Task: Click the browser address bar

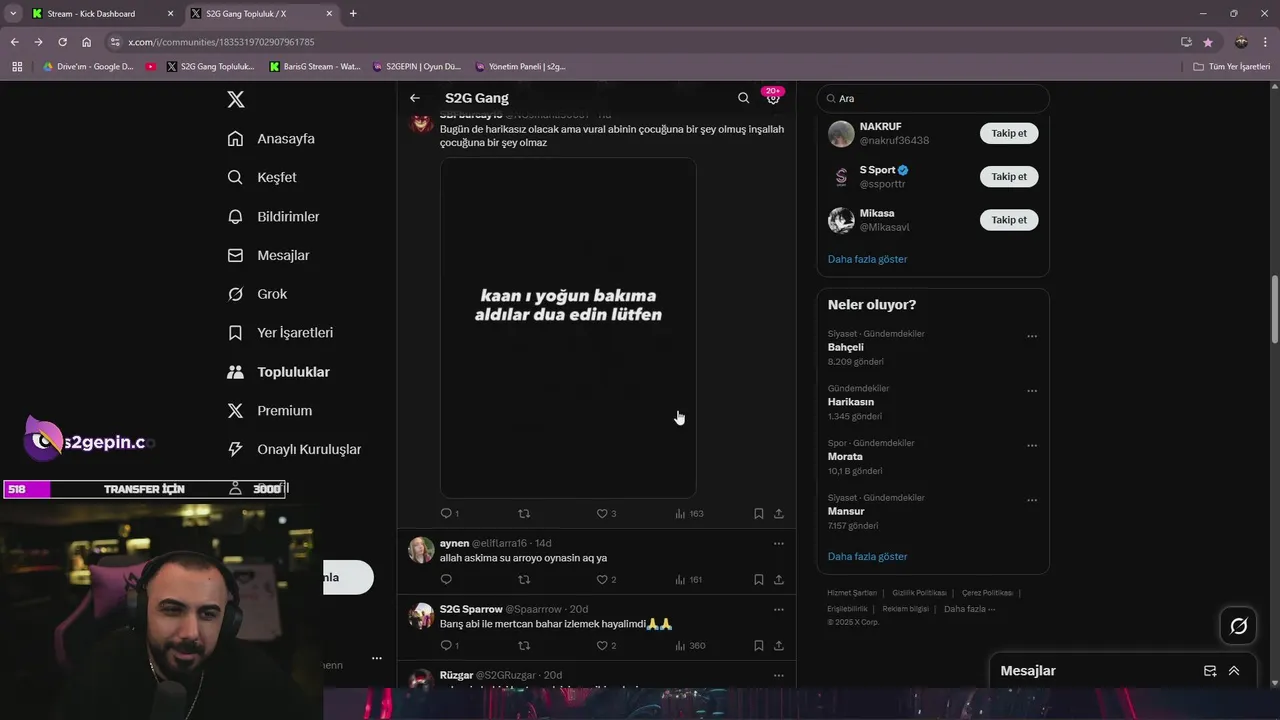Action: point(640,42)
